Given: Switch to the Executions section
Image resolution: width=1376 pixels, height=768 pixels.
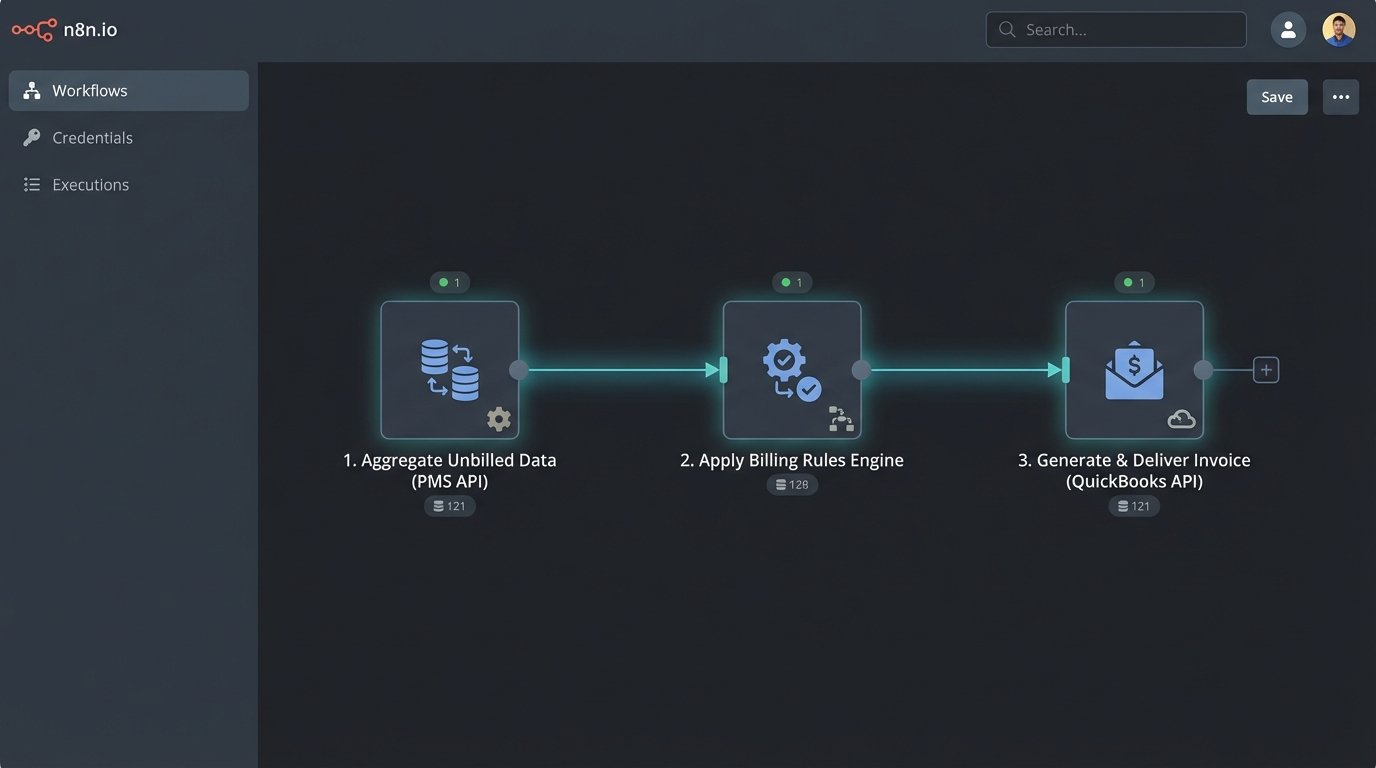Looking at the screenshot, I should click(x=90, y=184).
